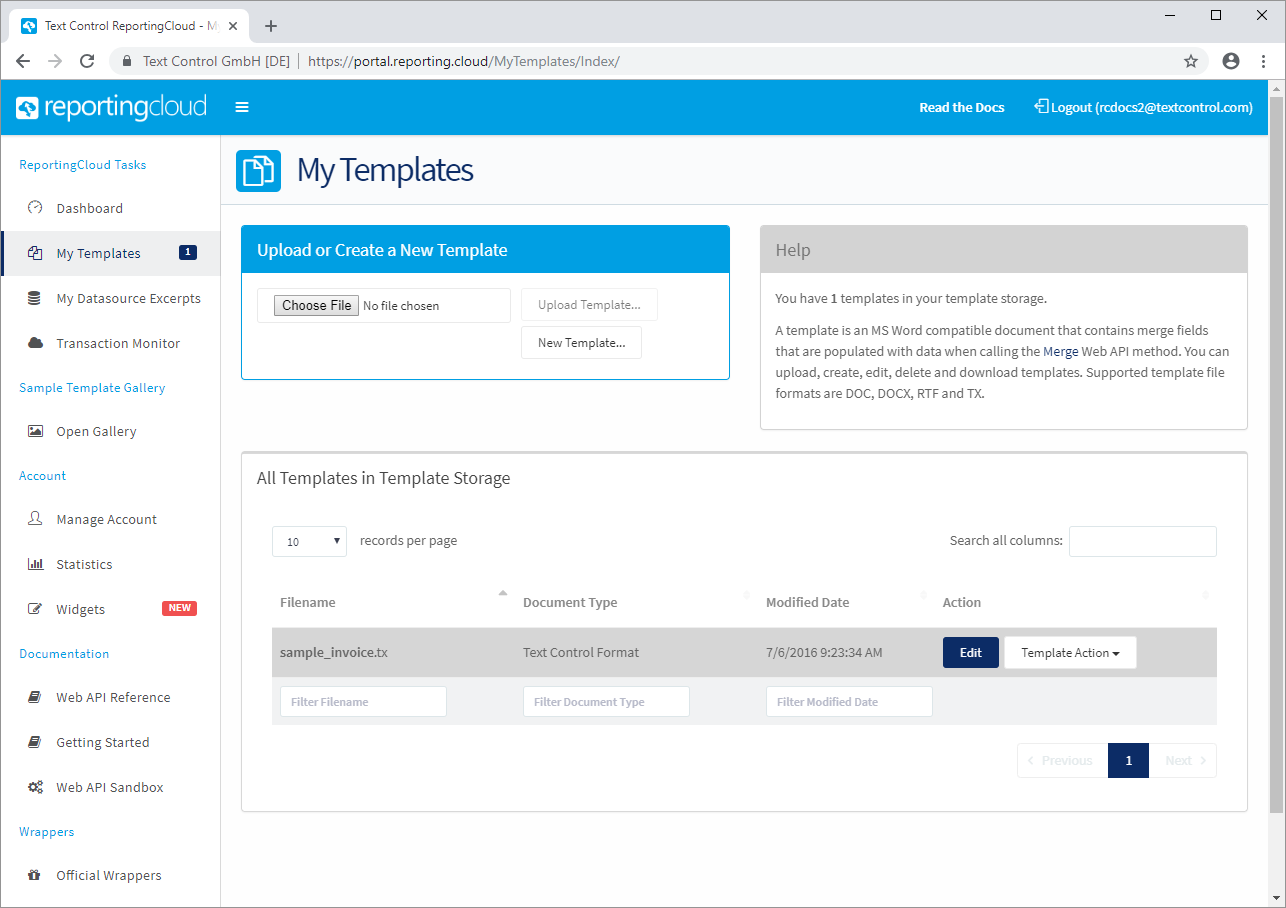Click the Previous pagination button

[x=1062, y=760]
